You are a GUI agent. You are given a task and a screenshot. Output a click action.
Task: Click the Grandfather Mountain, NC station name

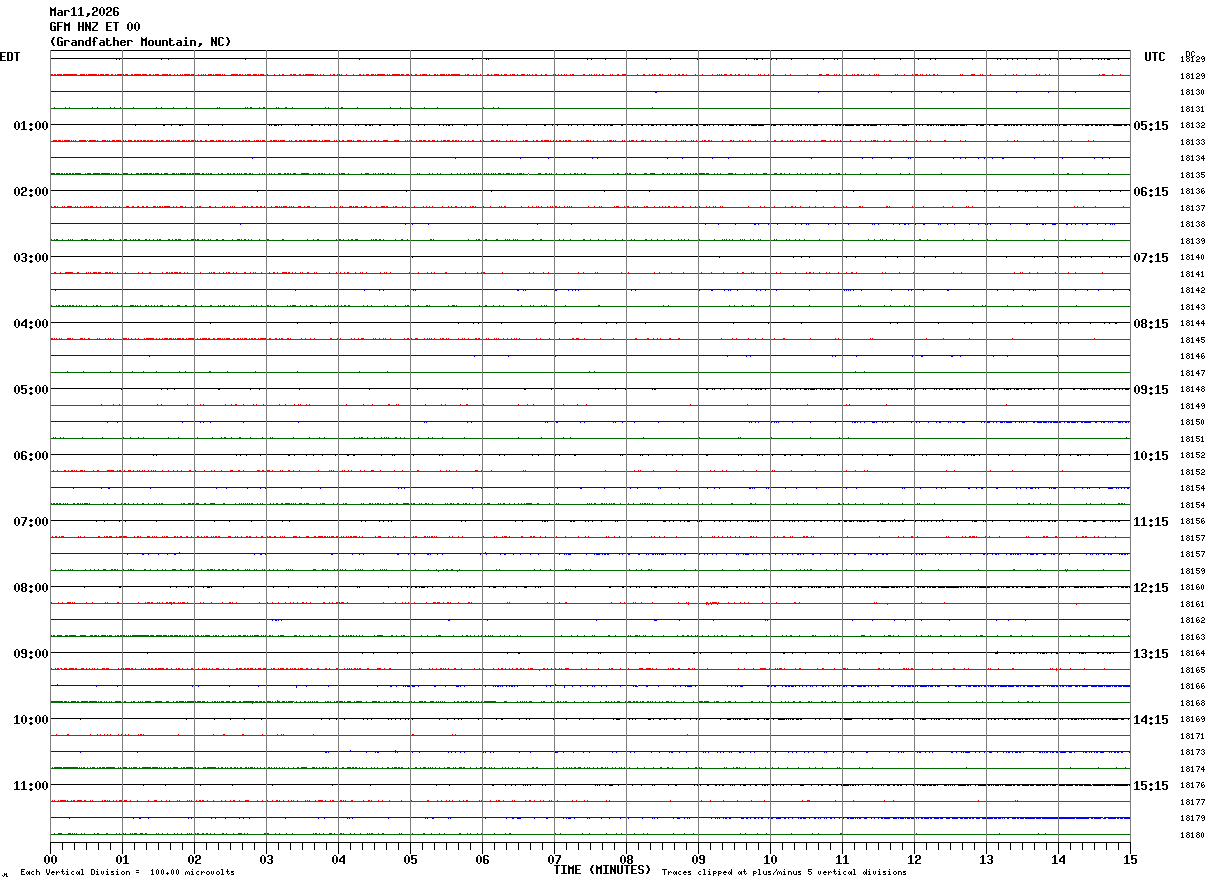(140, 42)
